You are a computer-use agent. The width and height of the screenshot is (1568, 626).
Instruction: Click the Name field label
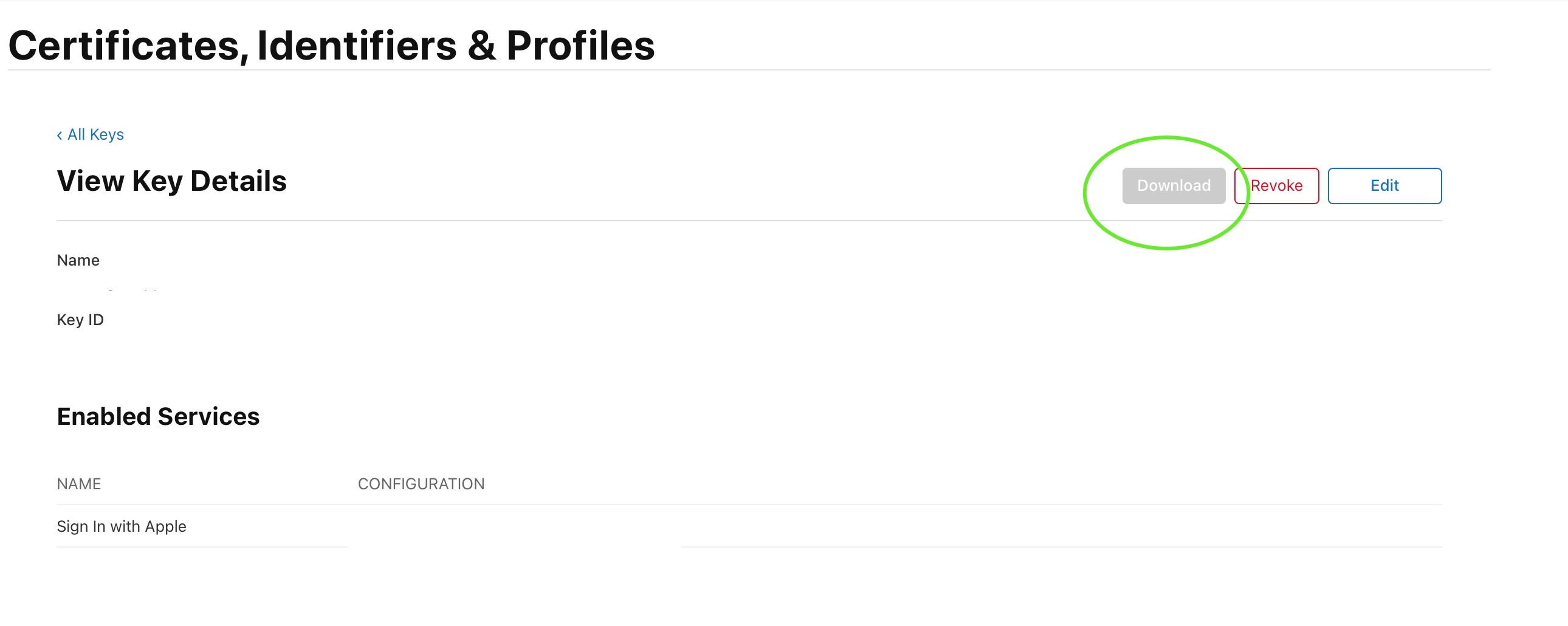(78, 261)
